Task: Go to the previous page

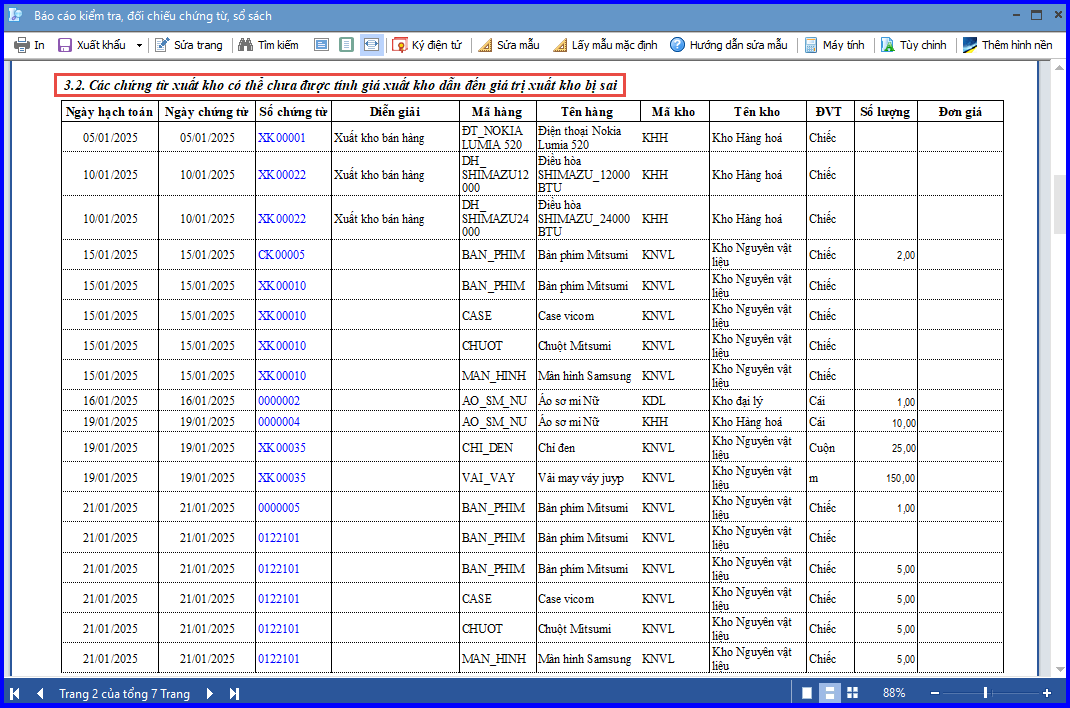Action: click(x=40, y=694)
